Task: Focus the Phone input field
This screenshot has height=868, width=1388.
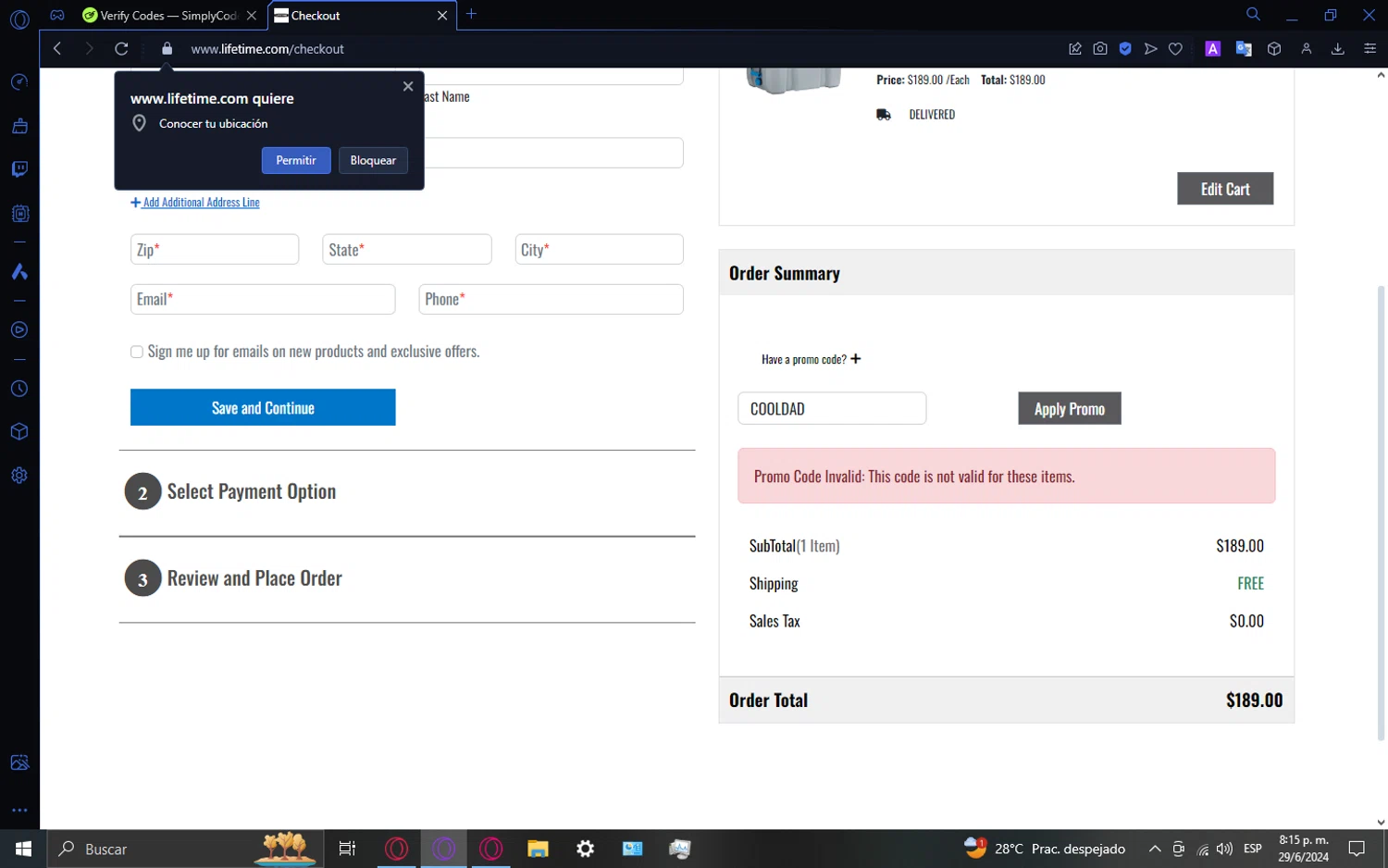Action: 551,299
